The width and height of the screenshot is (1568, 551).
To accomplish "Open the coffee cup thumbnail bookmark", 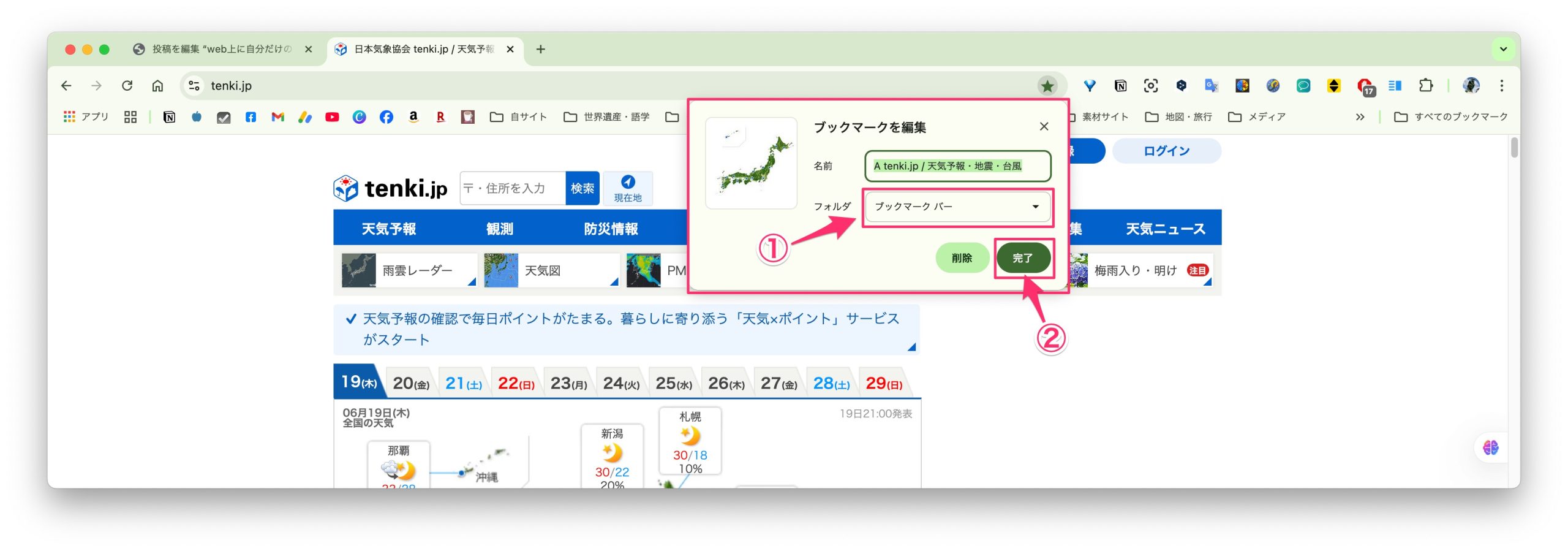I will pos(468,116).
